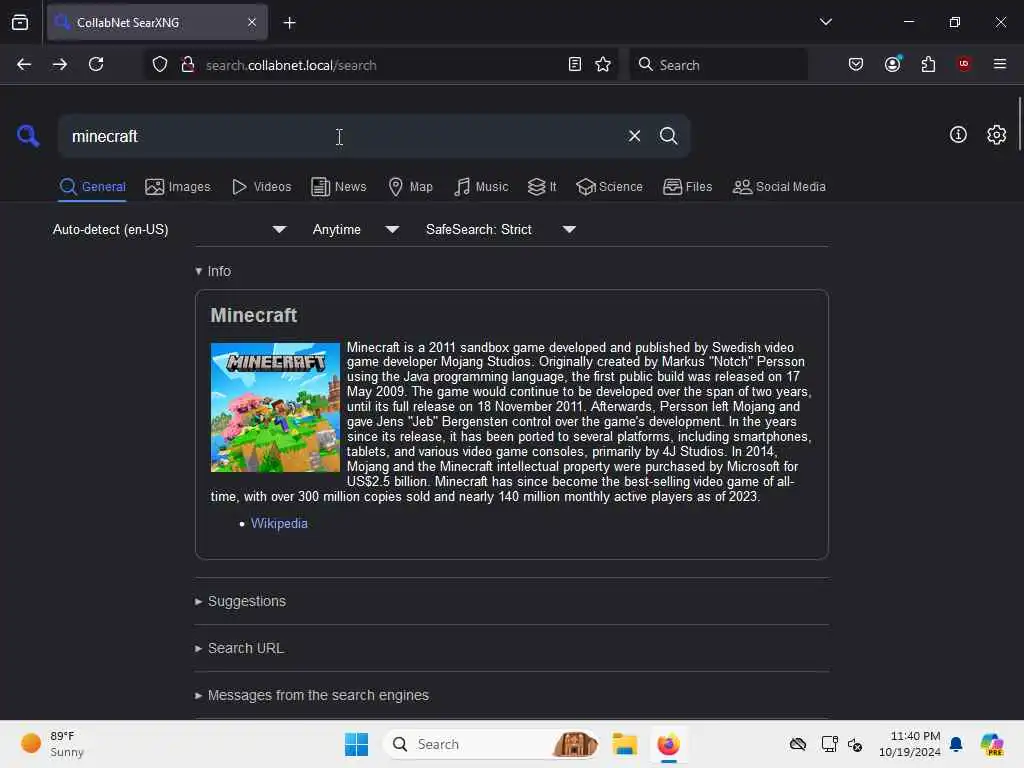
Task: Switch to the Science search category
Action: pos(609,187)
